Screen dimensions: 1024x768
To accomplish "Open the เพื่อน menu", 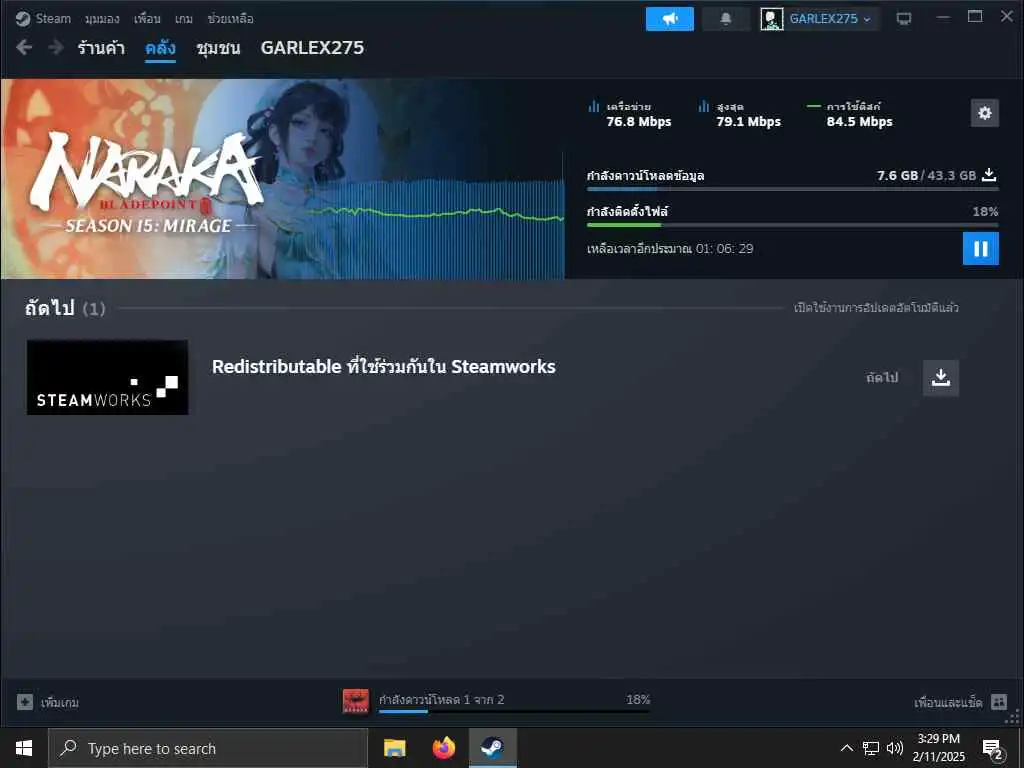I will pyautogui.click(x=147, y=19).
